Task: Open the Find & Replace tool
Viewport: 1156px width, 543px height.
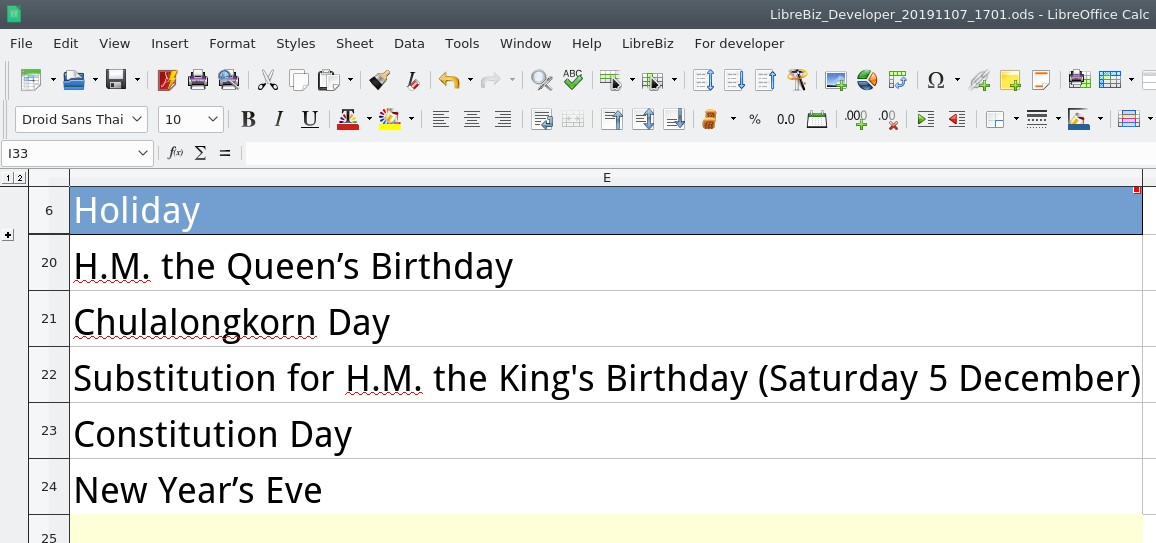Action: click(x=541, y=80)
